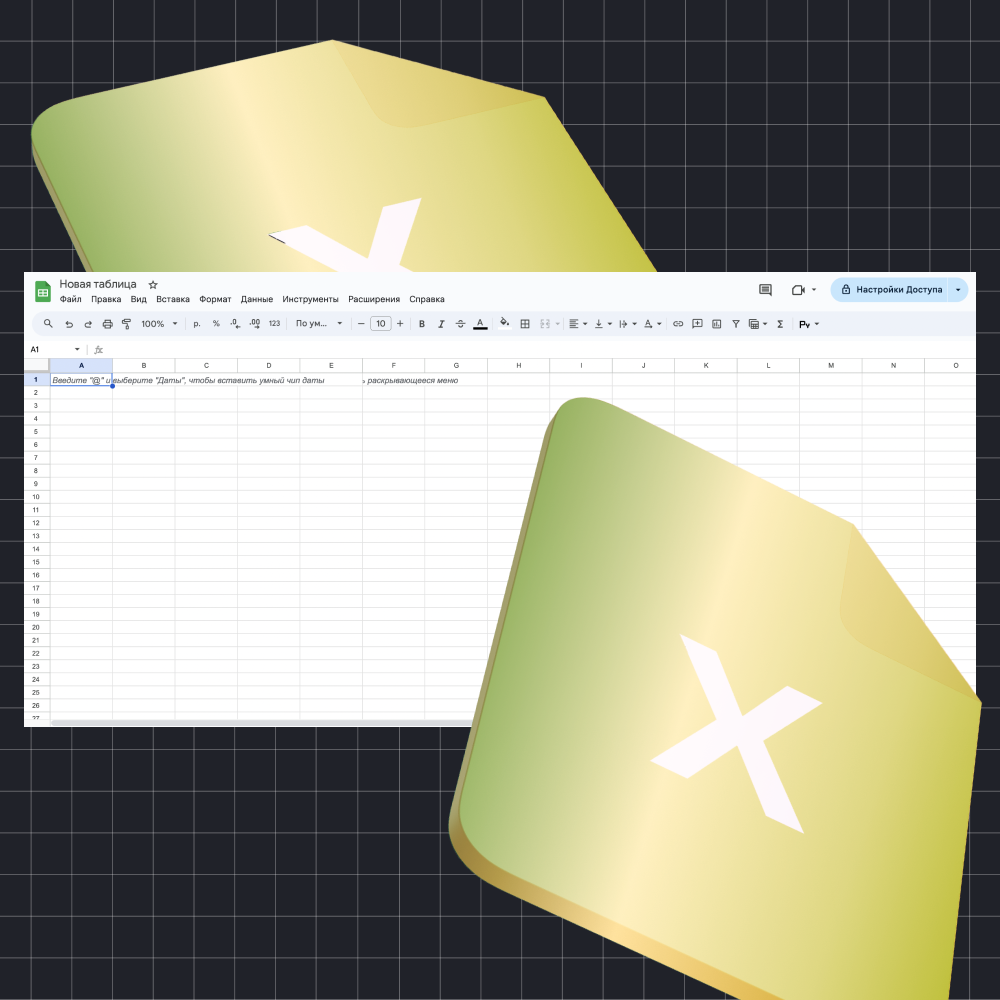Open the functions menu via the Σ icon

pos(781,324)
